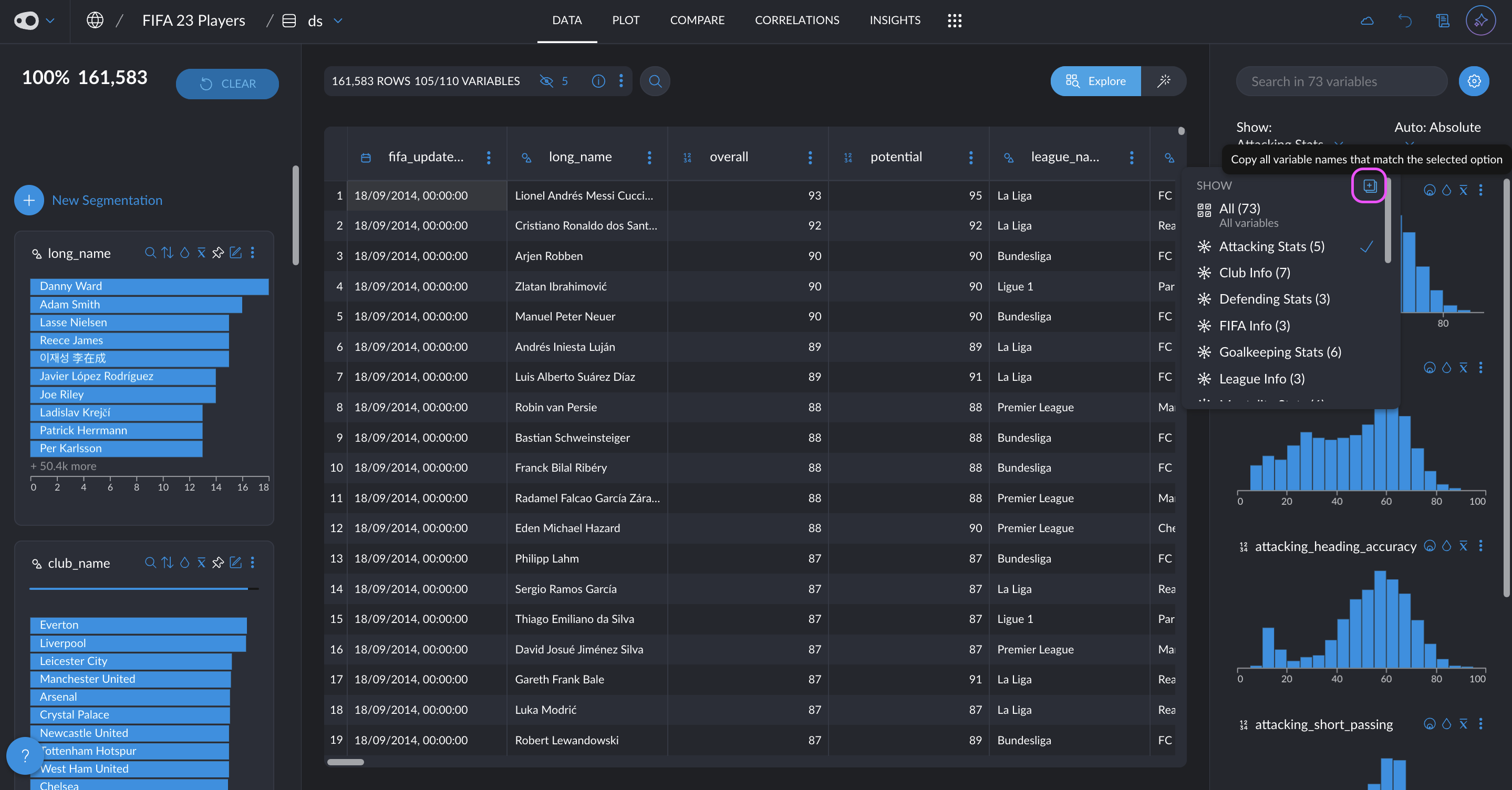Pin the long_name card

click(x=218, y=253)
